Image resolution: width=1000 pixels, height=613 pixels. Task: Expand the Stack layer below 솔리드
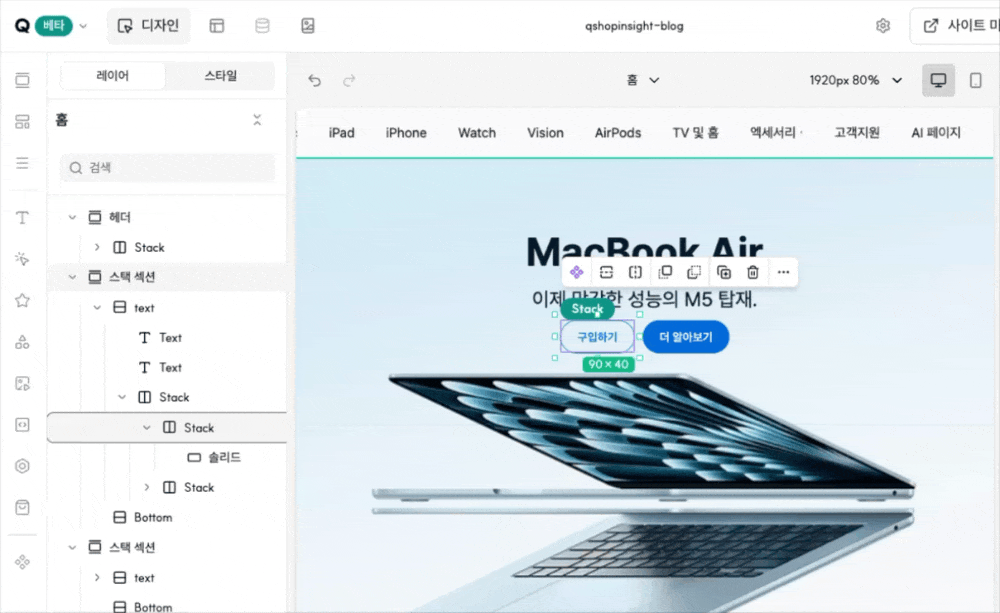tap(147, 487)
